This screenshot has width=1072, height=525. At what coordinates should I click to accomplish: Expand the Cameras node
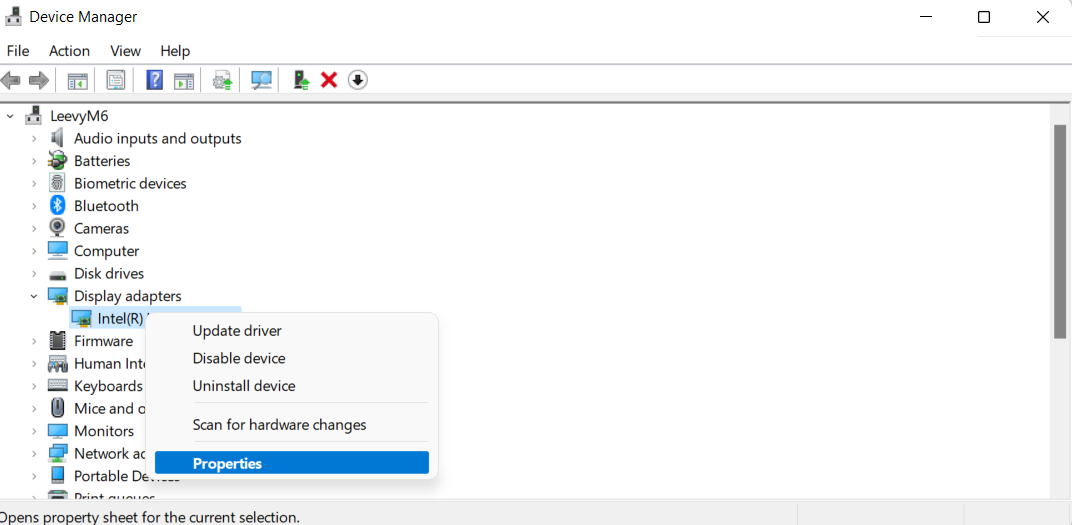coord(34,228)
